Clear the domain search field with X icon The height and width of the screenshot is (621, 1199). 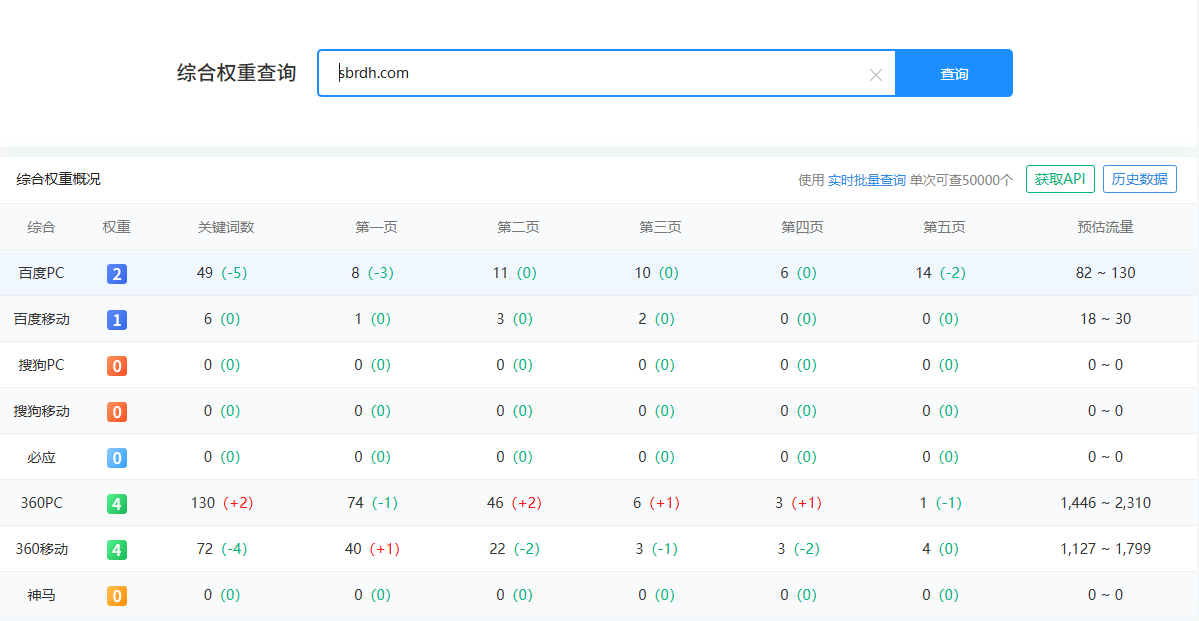point(876,75)
